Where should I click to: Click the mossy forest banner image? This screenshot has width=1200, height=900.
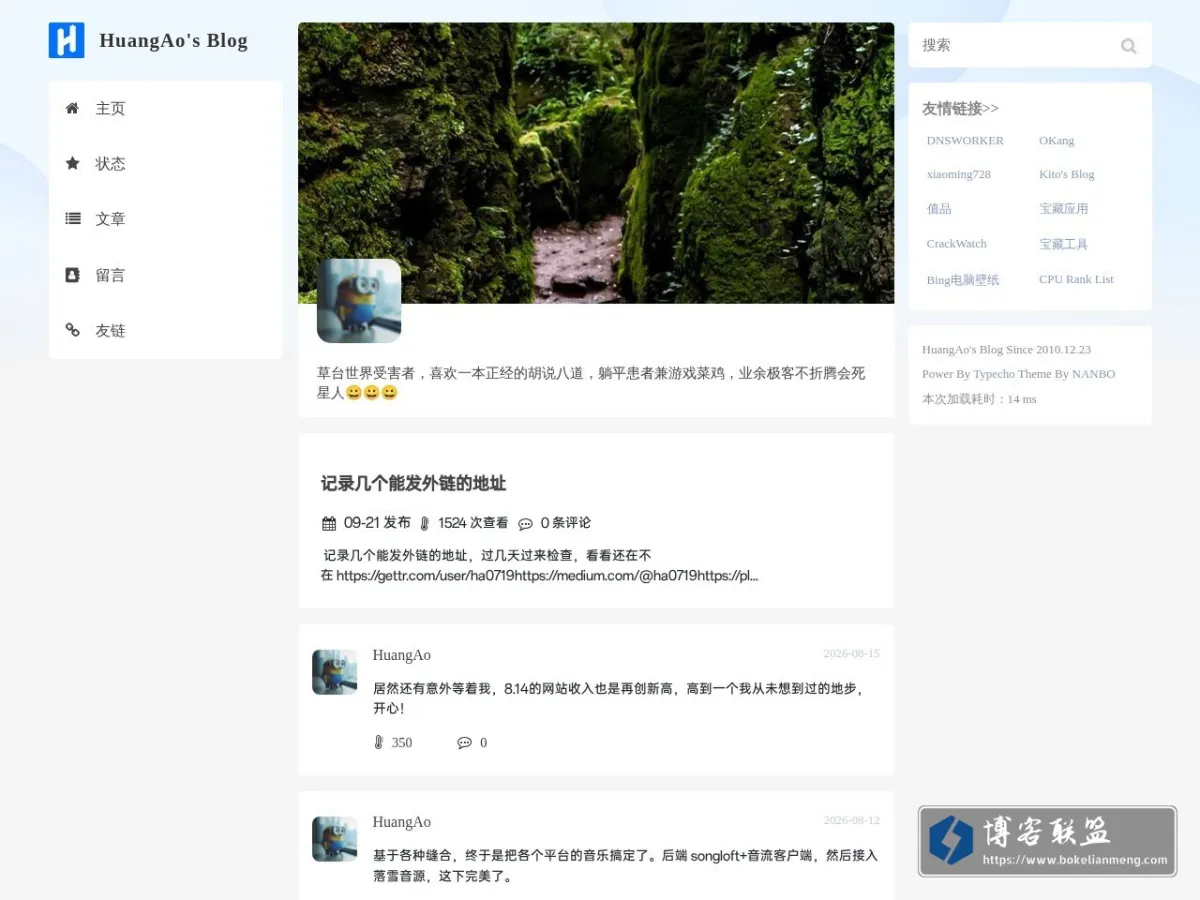point(596,163)
